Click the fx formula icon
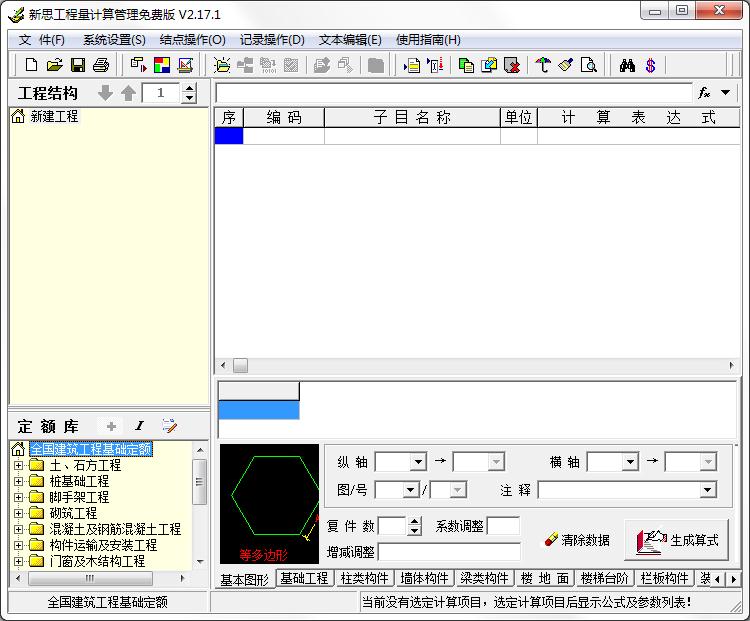 click(704, 93)
